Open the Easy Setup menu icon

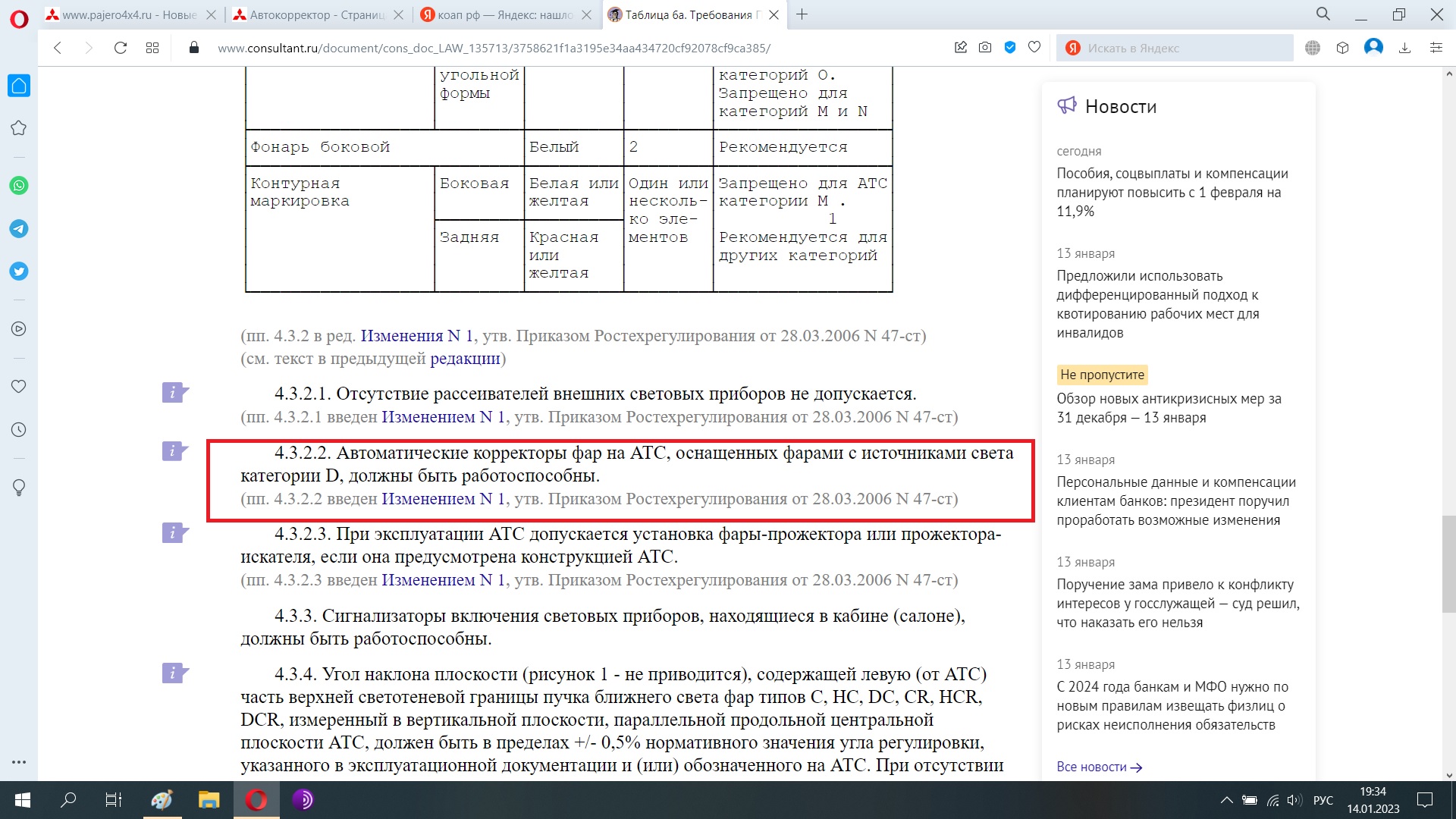click(x=1436, y=48)
